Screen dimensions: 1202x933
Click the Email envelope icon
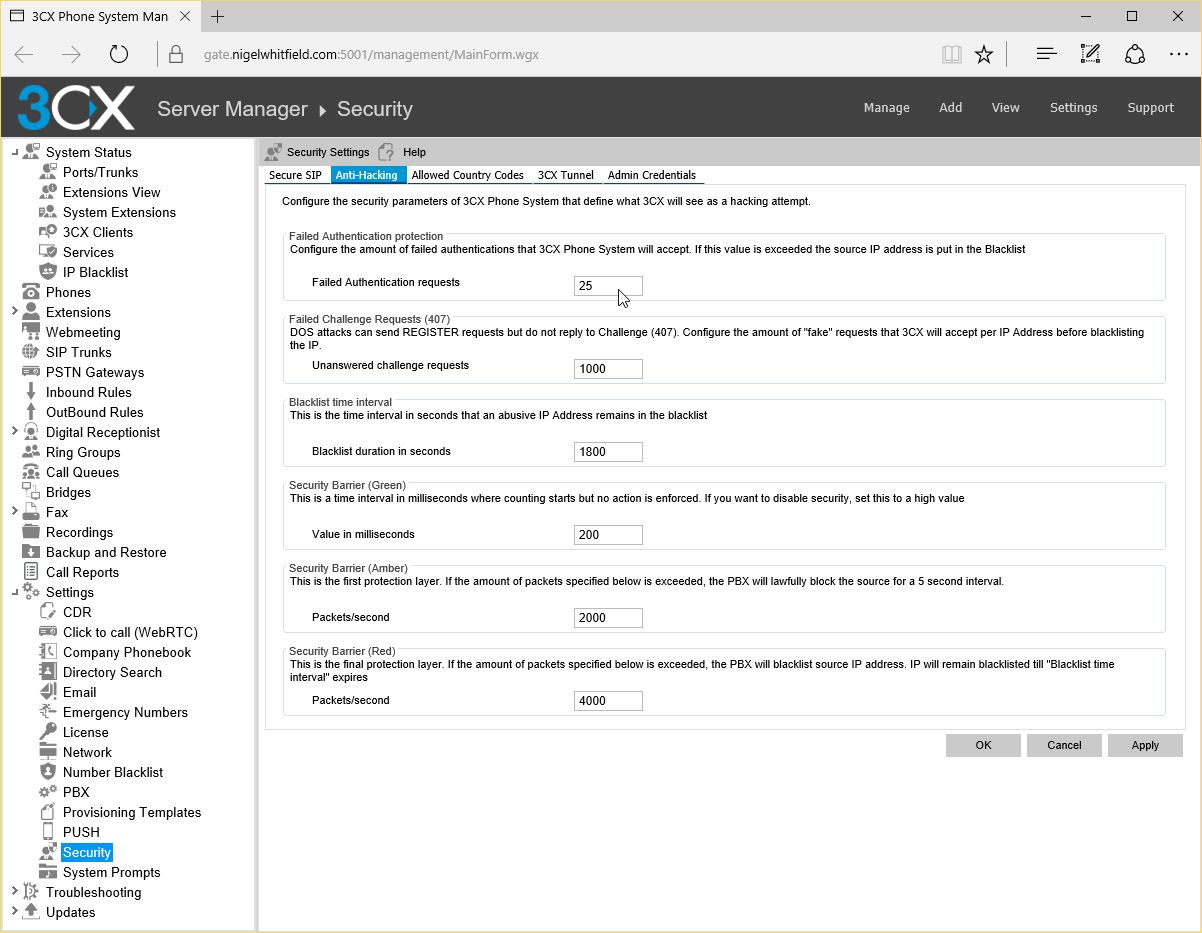(x=48, y=692)
